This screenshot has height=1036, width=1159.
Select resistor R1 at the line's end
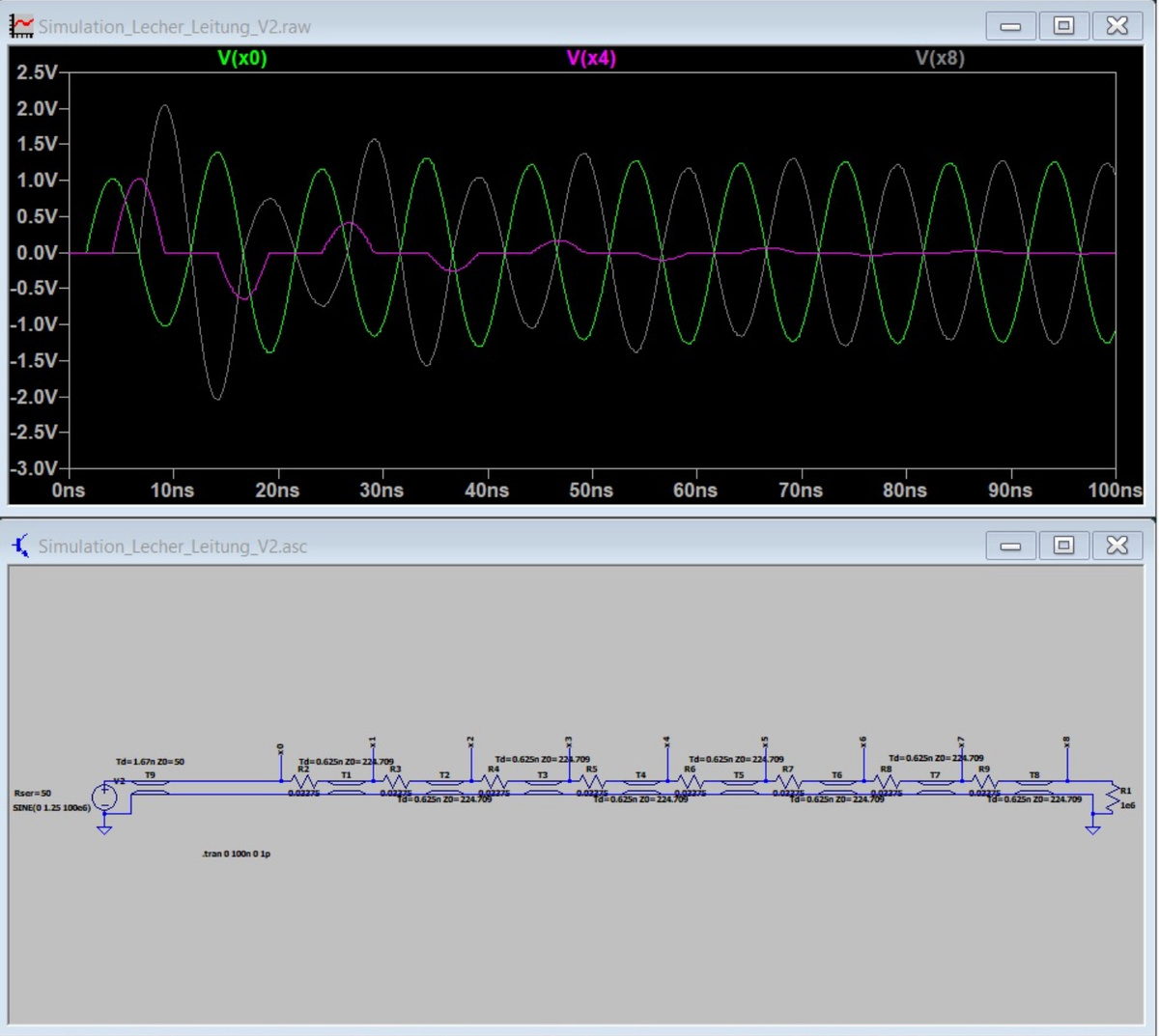tap(1113, 798)
